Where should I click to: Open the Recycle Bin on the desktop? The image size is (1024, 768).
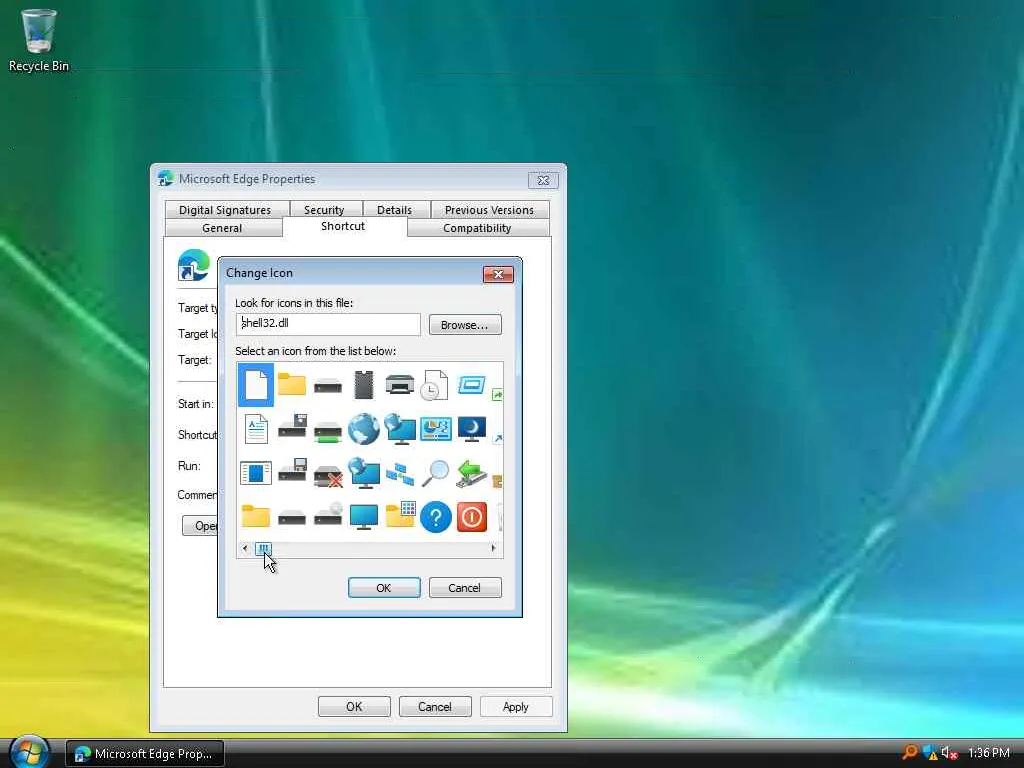pos(39,40)
